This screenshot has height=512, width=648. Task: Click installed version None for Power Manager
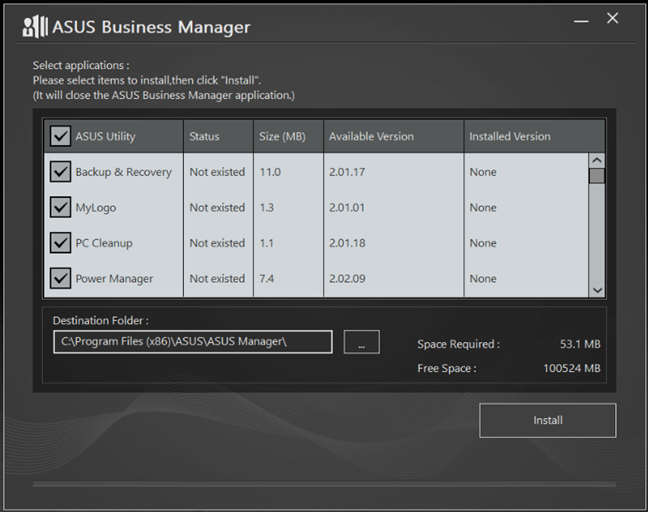(483, 279)
